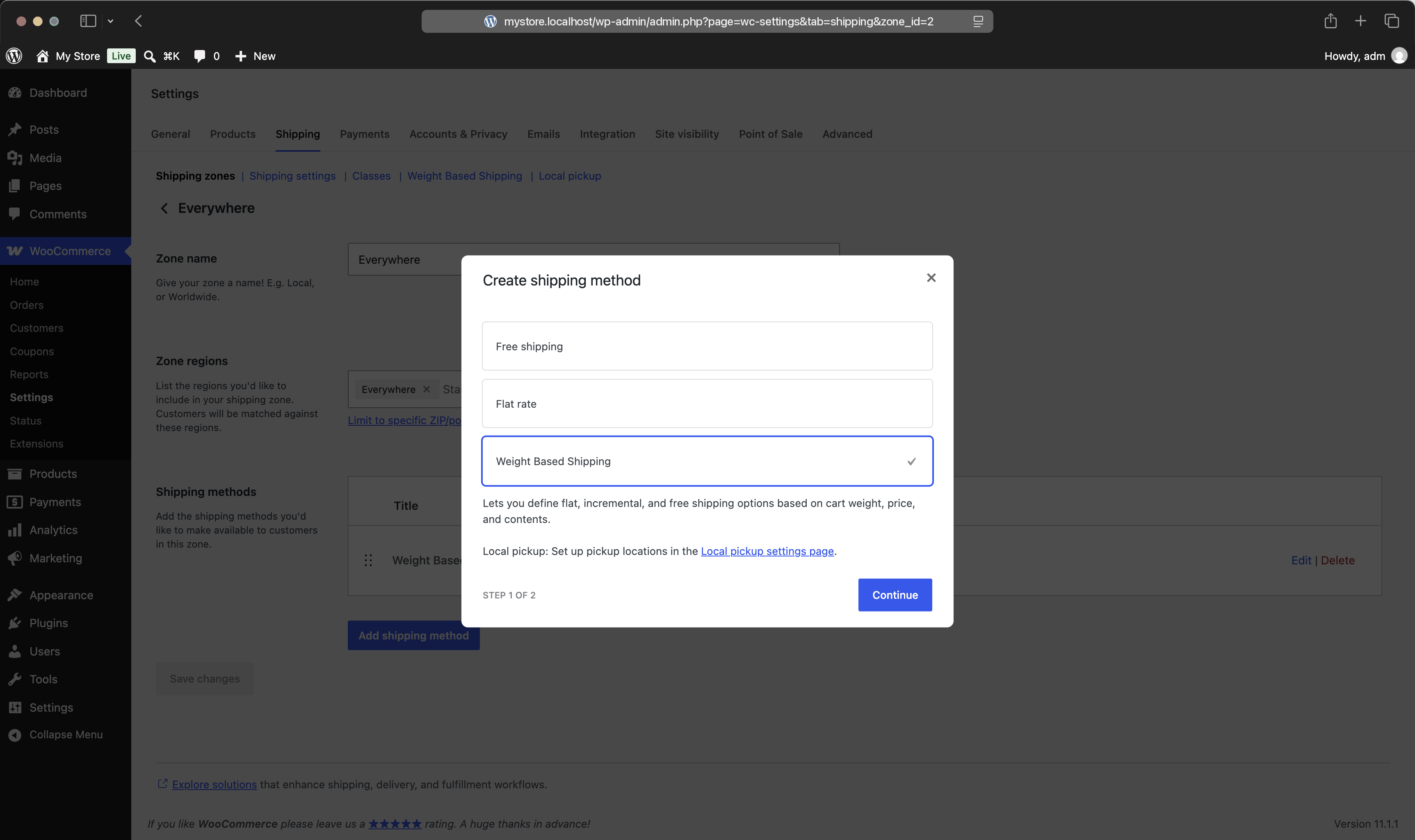The height and width of the screenshot is (840, 1415).
Task: Open the search command palette icon
Action: pyautogui.click(x=149, y=56)
